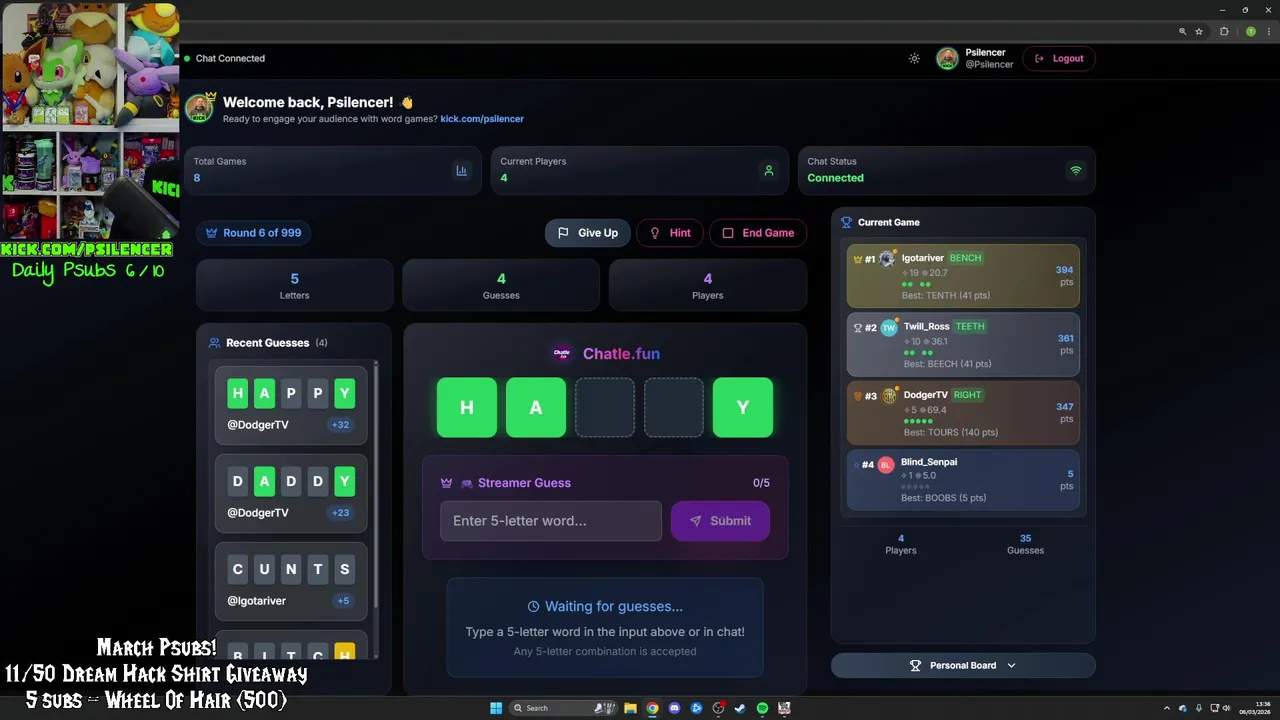Request a Hint for the word

tap(670, 233)
